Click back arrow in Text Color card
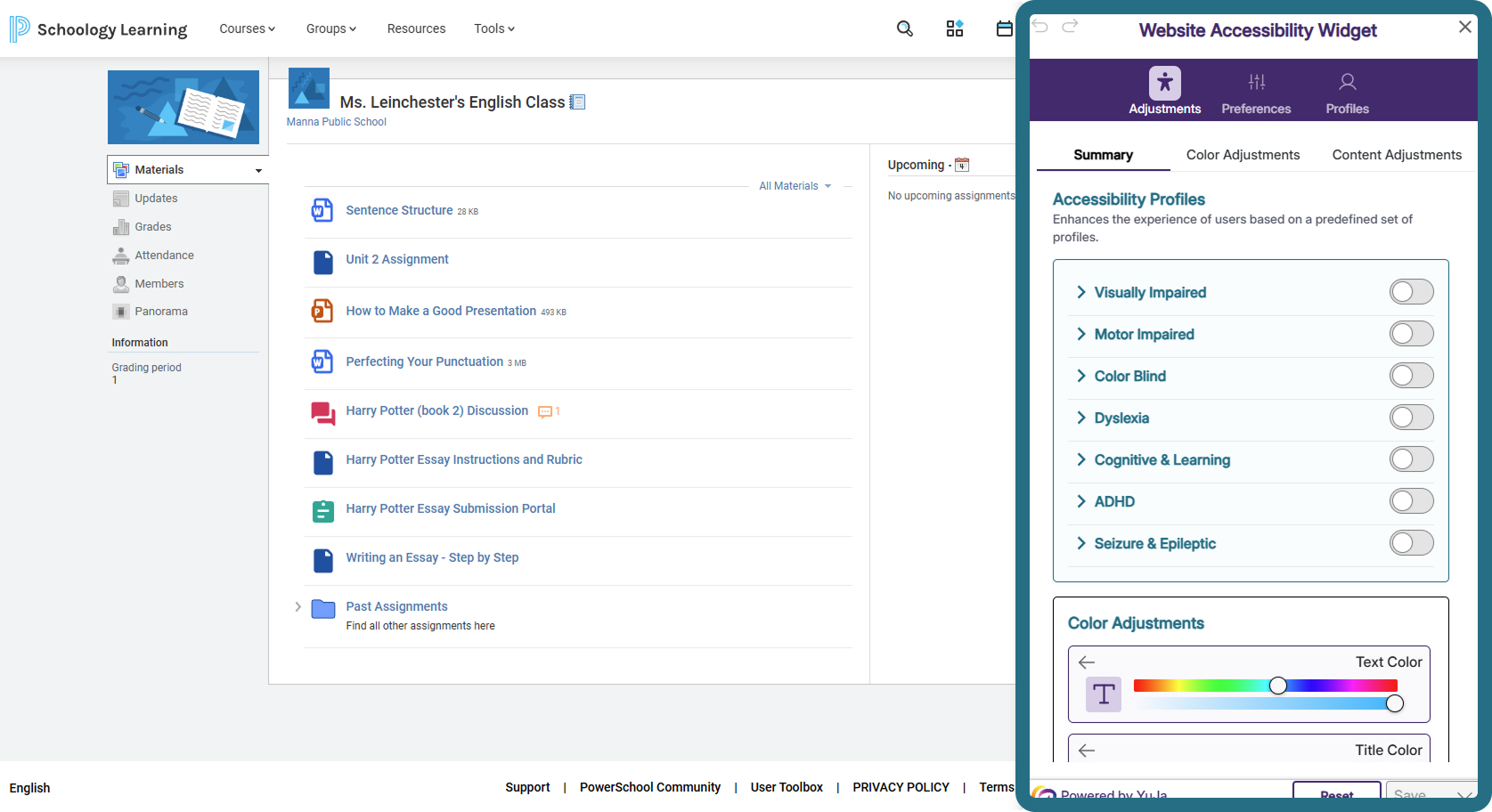The image size is (1492, 812). (x=1087, y=662)
